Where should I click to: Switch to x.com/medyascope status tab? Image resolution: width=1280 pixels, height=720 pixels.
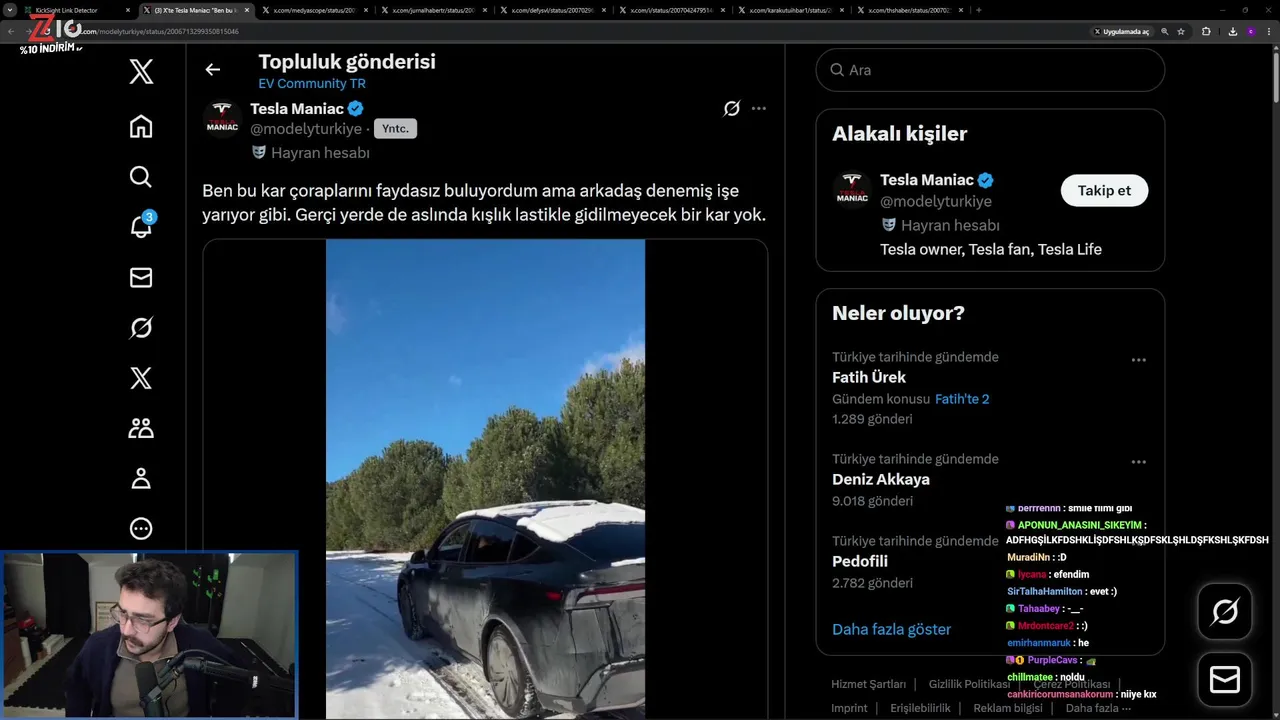coord(312,10)
